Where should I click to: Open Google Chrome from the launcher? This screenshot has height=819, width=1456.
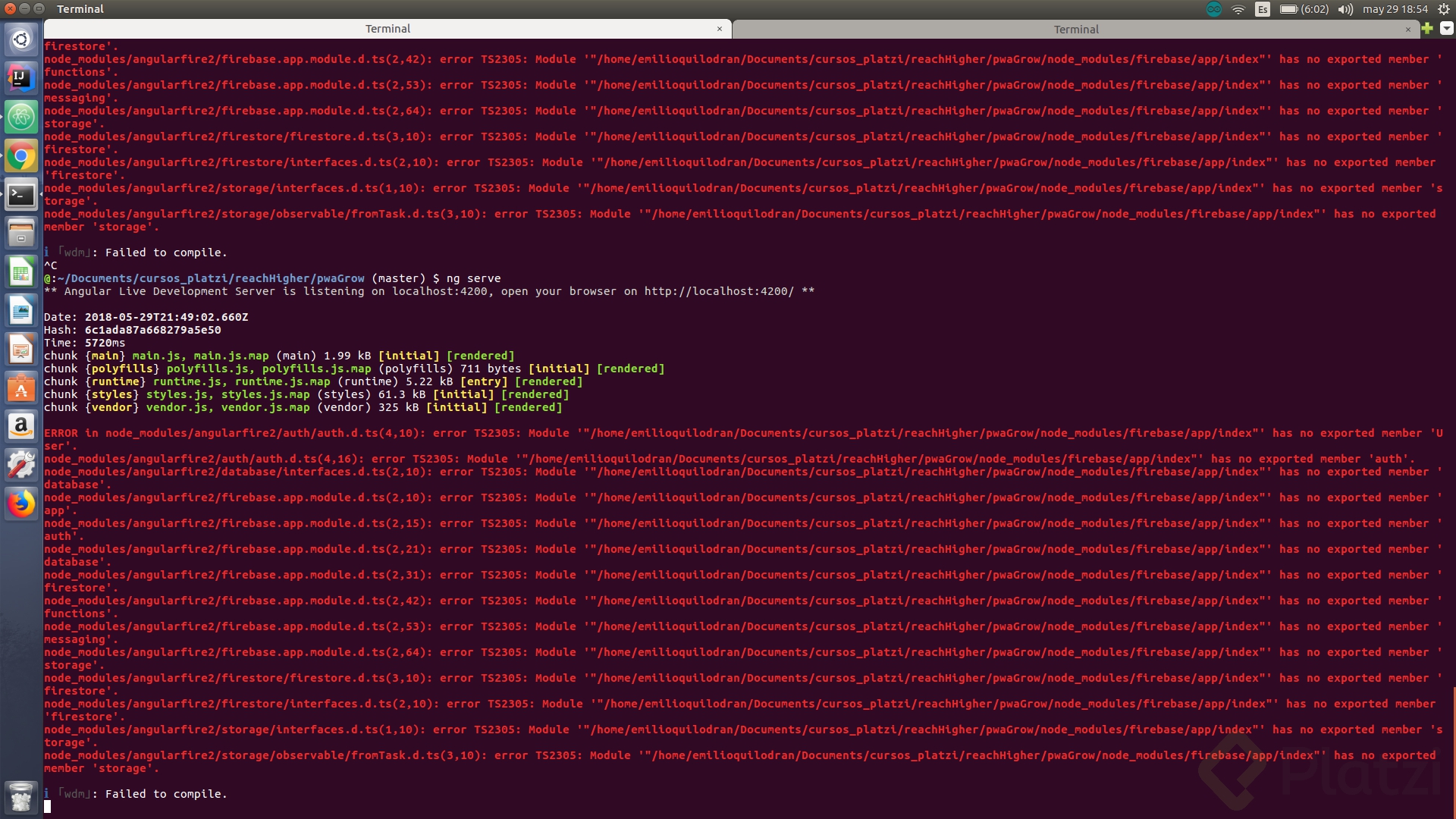point(21,157)
